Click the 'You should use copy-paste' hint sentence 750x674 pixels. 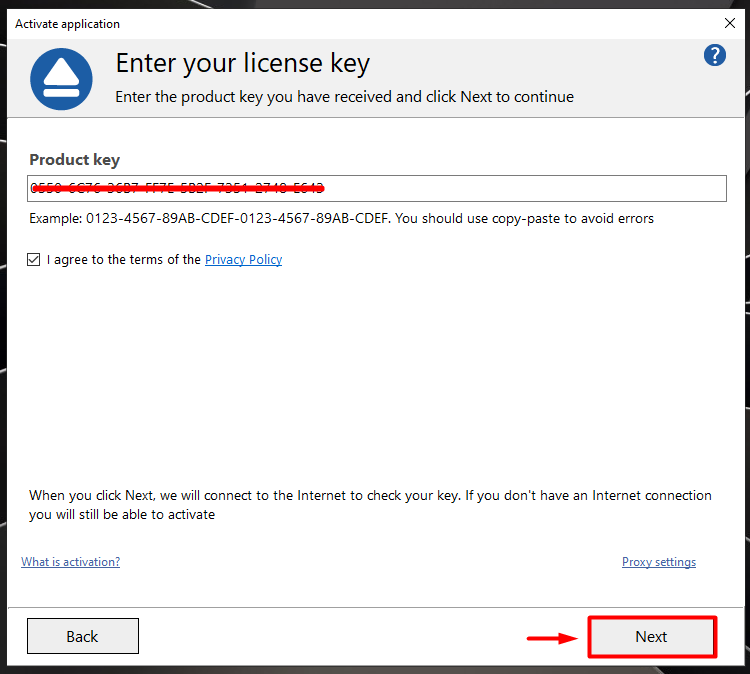[524, 218]
